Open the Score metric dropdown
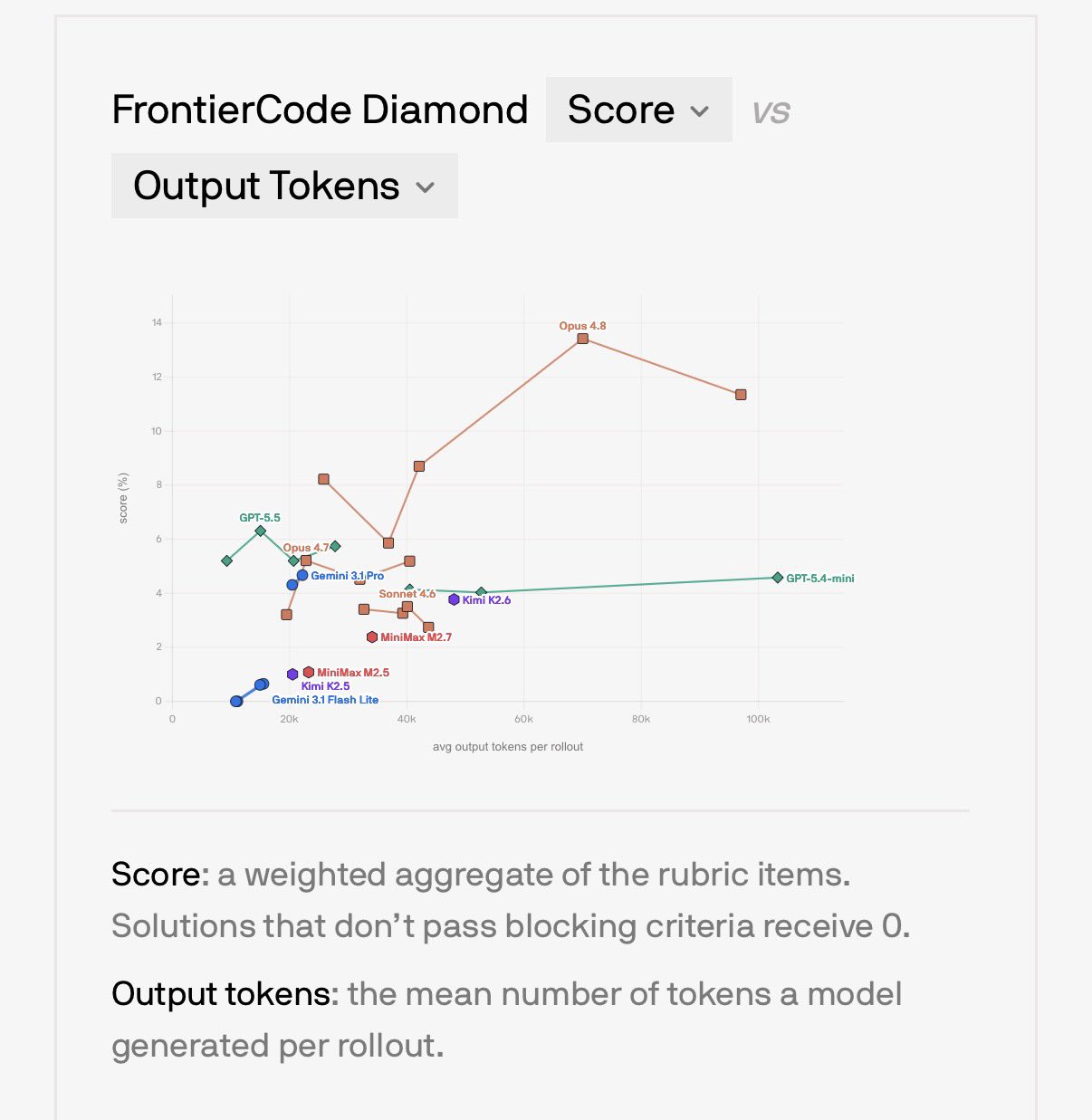 coord(638,110)
